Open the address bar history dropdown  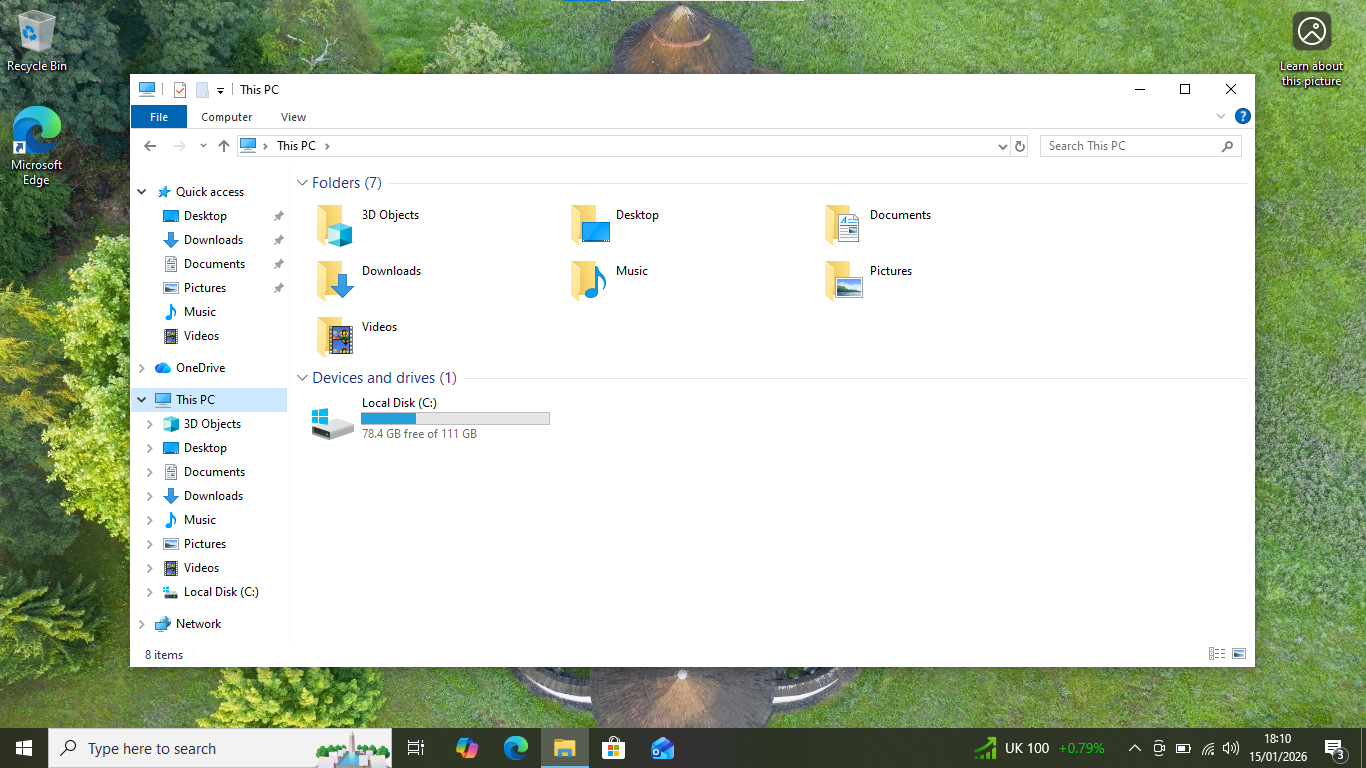coord(1003,146)
